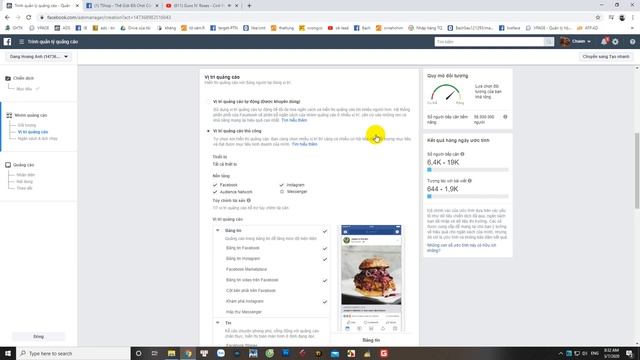The height and width of the screenshot is (360, 640).
Task: Select the Cột bên phải trên Facebook row
Action: click(271, 291)
